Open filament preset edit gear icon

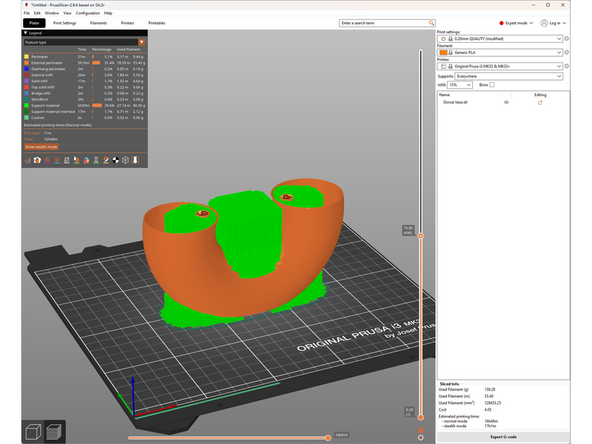pyautogui.click(x=567, y=52)
